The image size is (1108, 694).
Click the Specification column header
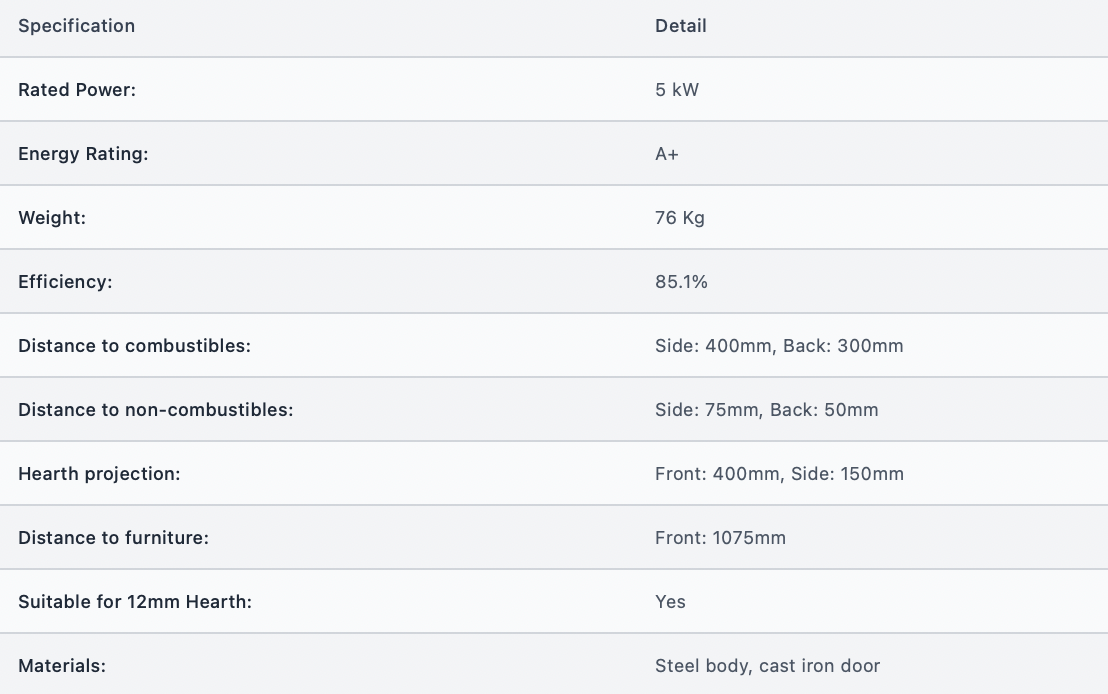click(x=76, y=26)
